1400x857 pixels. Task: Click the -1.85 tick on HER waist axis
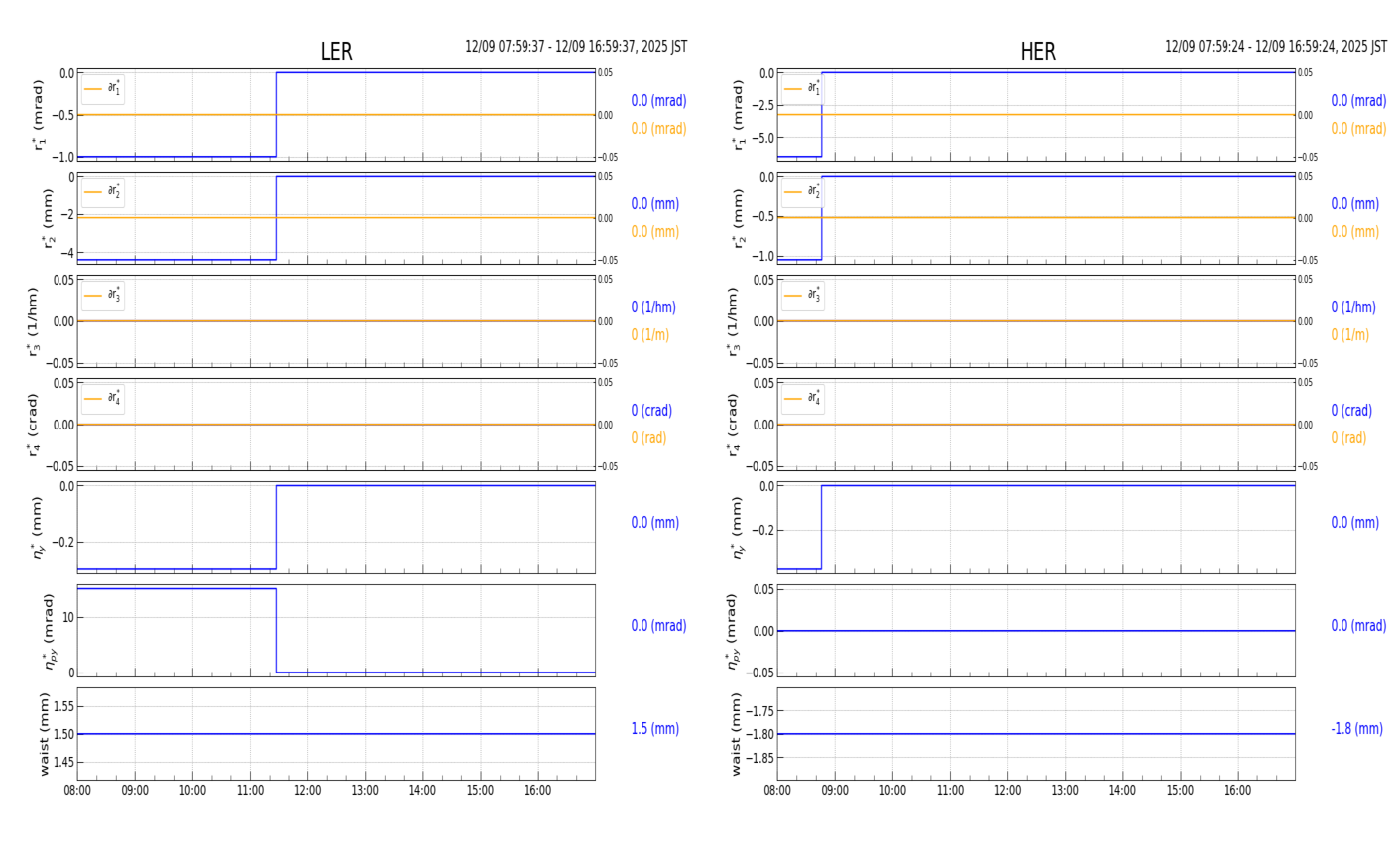(x=759, y=758)
